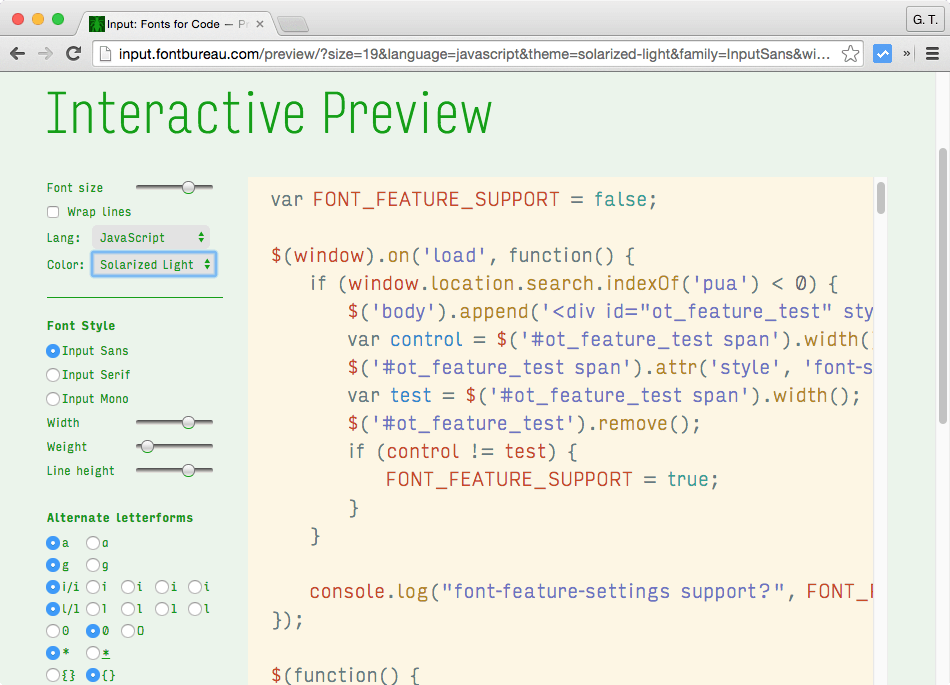Viewport: 950px width, 685px height.
Task: Choose the alternate single-story 'a' letterform
Action: (x=93, y=543)
